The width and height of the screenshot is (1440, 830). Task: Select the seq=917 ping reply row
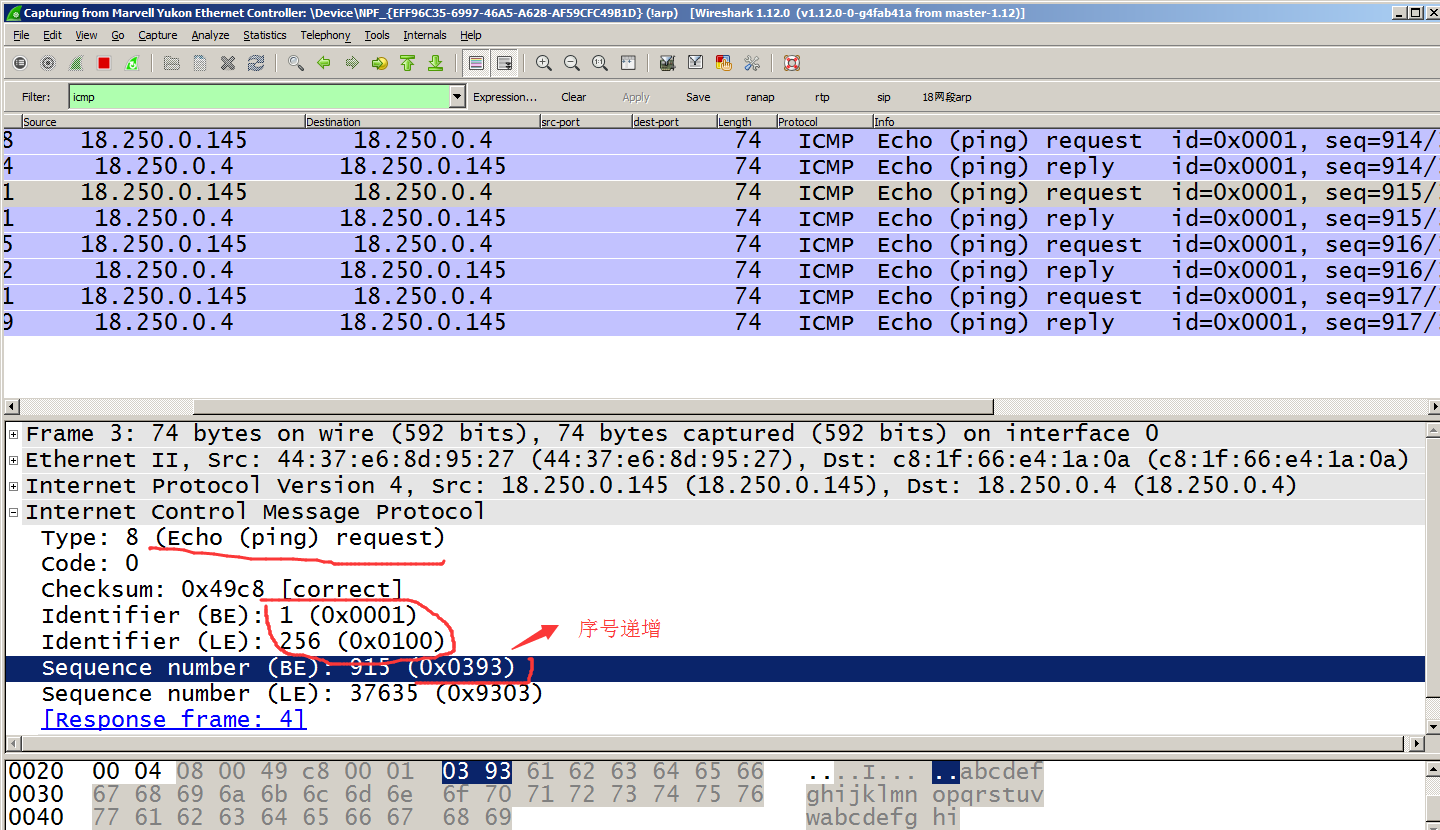720,322
